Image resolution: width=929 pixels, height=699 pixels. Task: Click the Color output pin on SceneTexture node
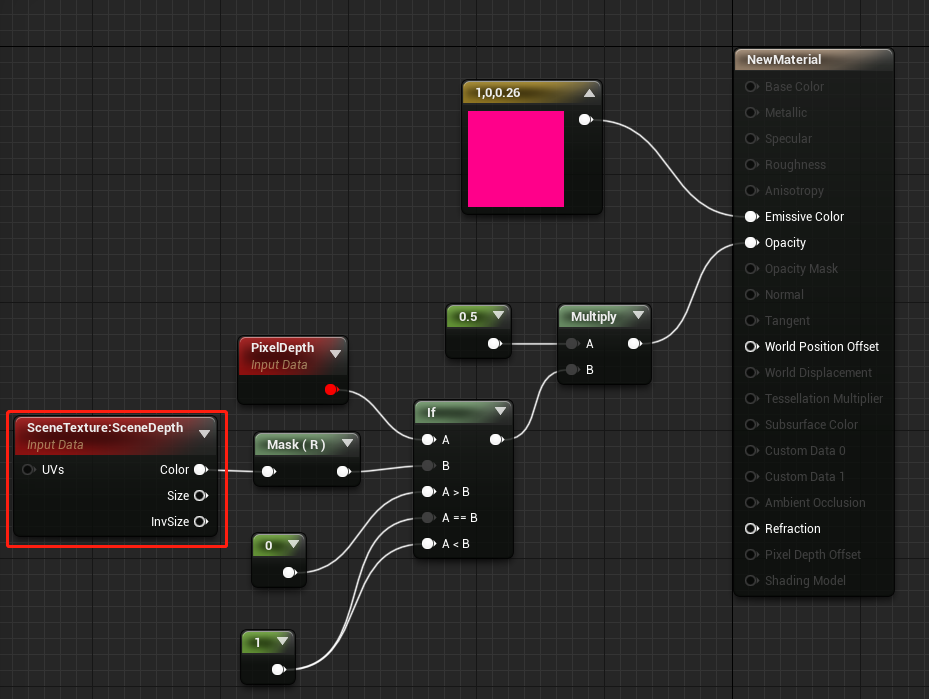201,469
